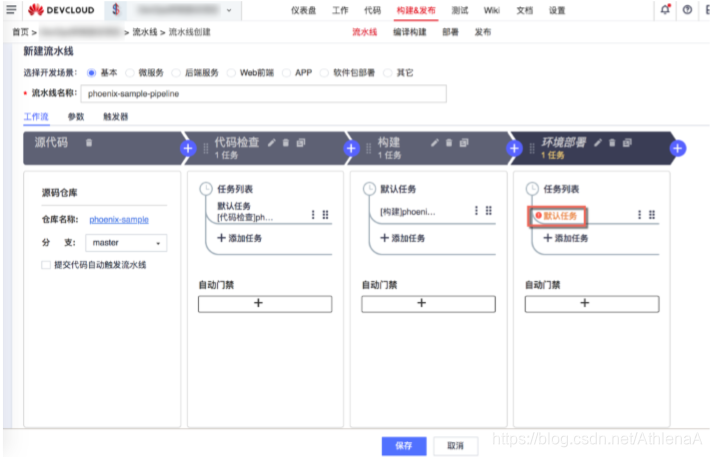
Task: Add stage between 源代码 and 代码检查
Action: point(188,148)
